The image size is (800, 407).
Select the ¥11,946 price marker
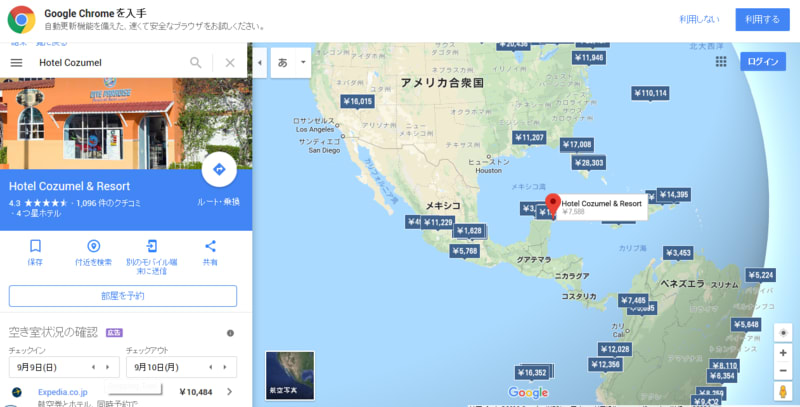[x=589, y=58]
